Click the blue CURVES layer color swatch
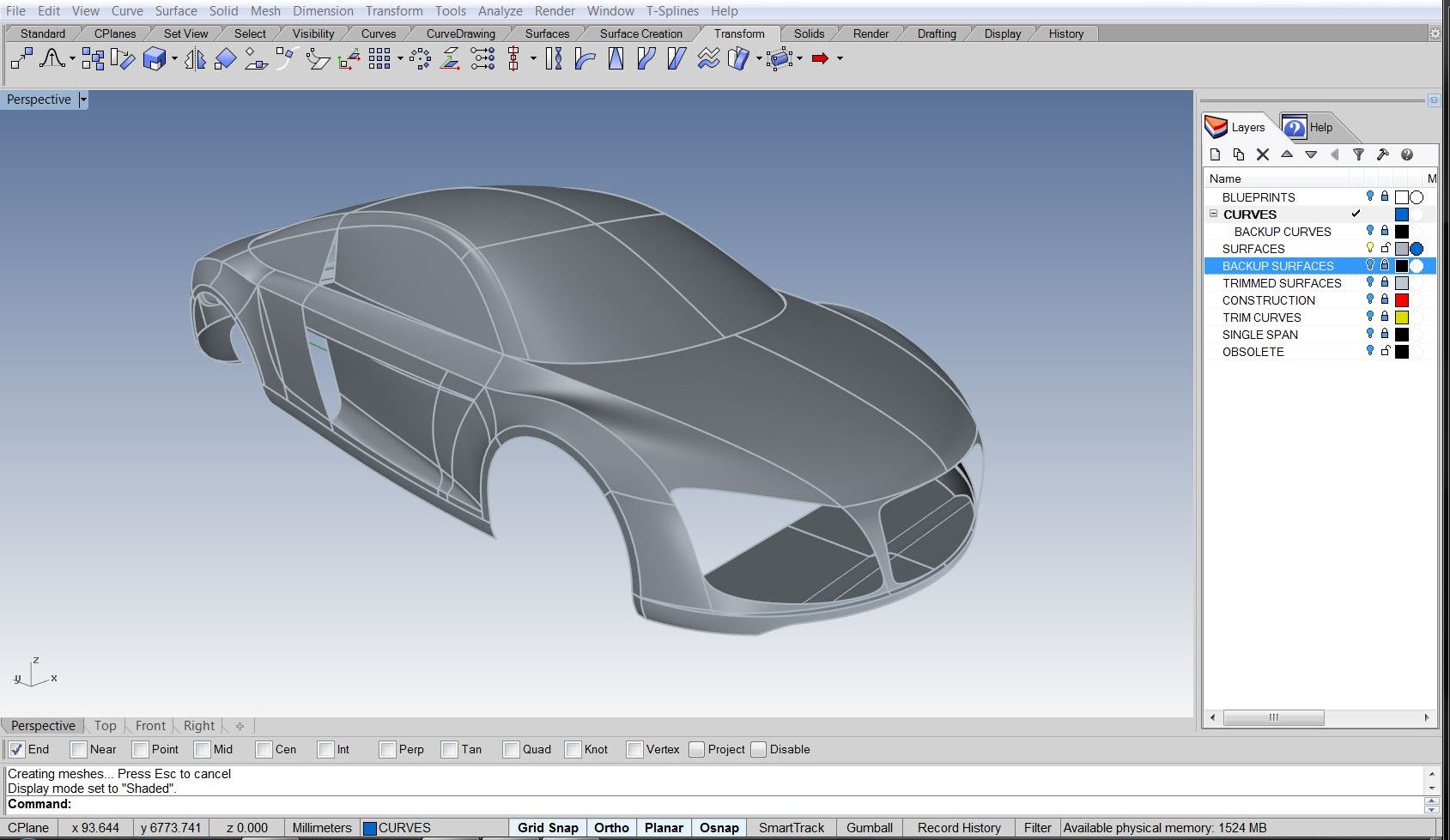Viewport: 1450px width, 840px height. tap(1401, 214)
